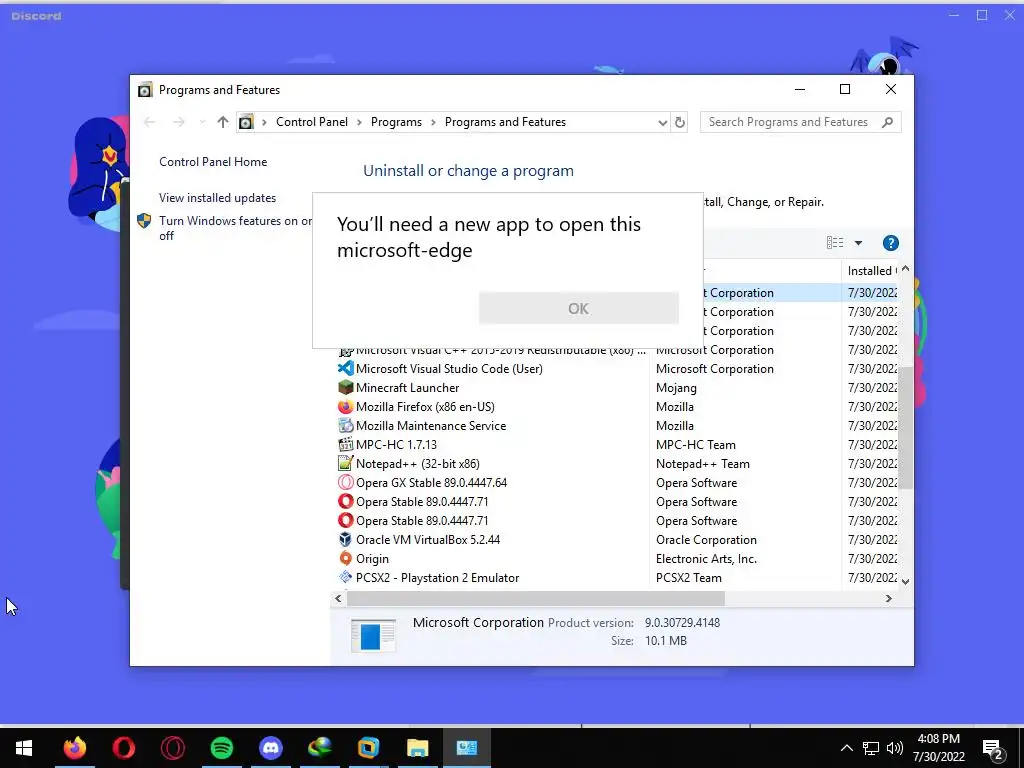Click the PCSX2 emulator icon

pyautogui.click(x=345, y=577)
